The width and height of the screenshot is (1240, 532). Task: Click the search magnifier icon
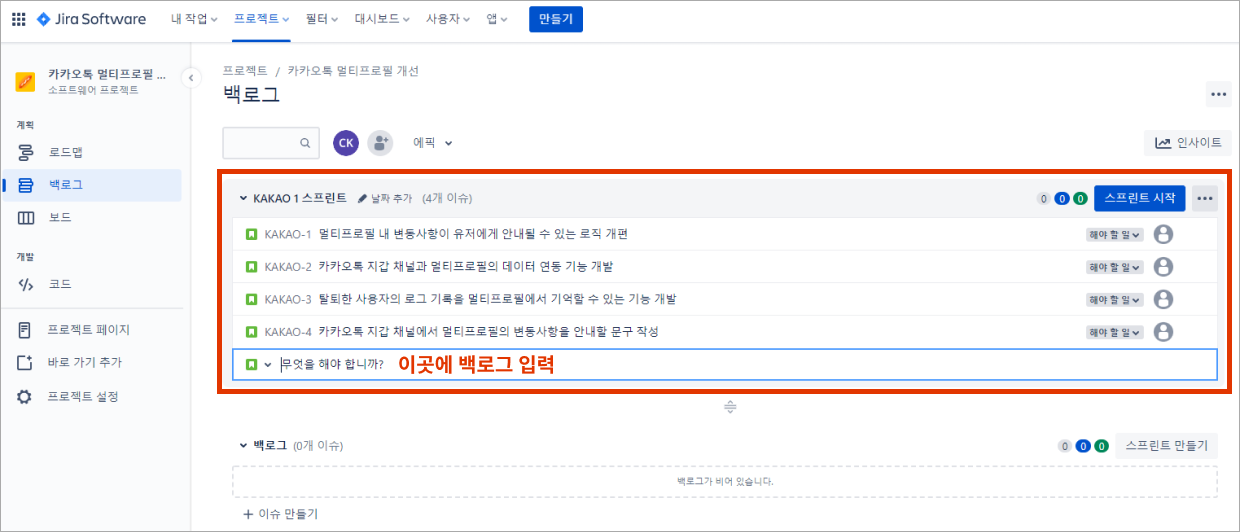tap(305, 143)
